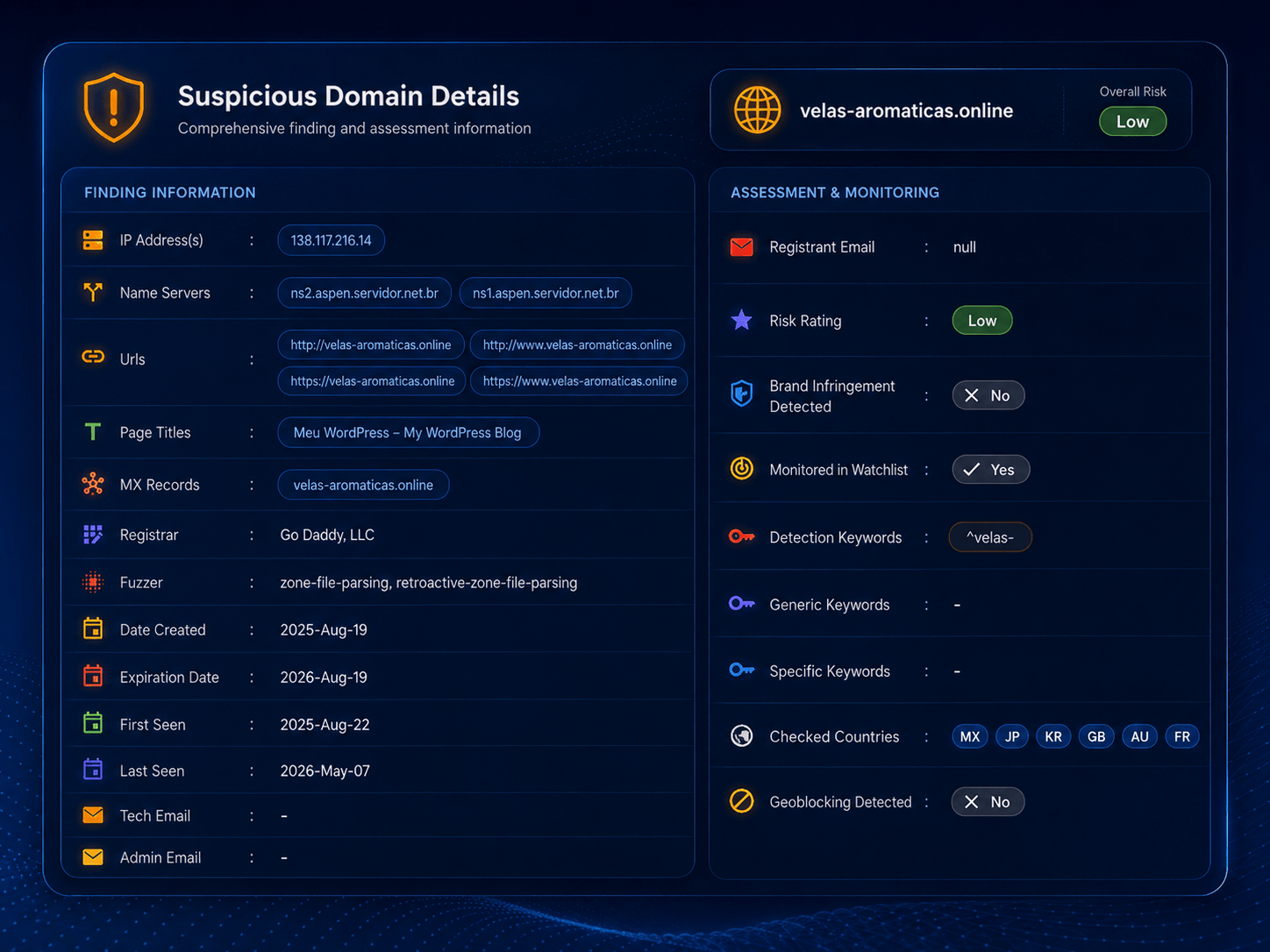Click the Registrant Email null value
This screenshot has height=952, width=1270.
(x=965, y=247)
